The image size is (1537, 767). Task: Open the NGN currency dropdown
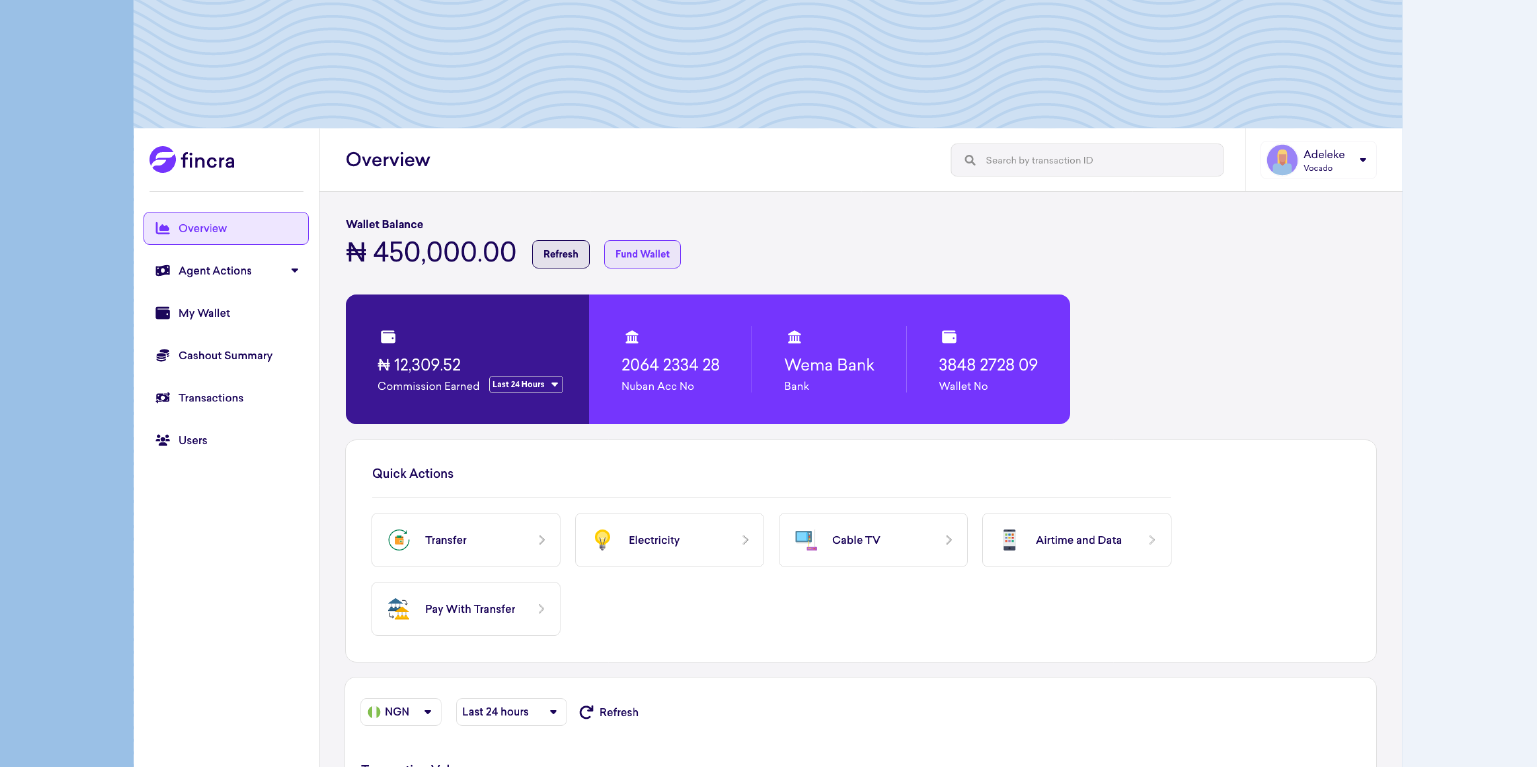(401, 712)
